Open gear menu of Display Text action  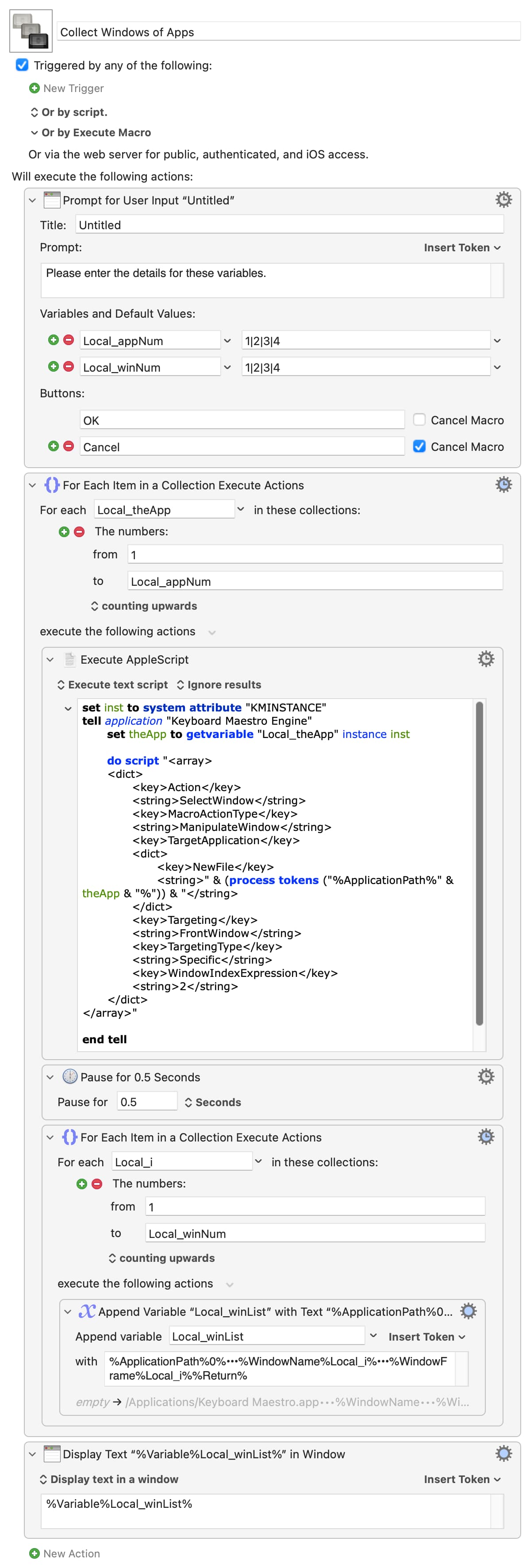click(503, 1453)
